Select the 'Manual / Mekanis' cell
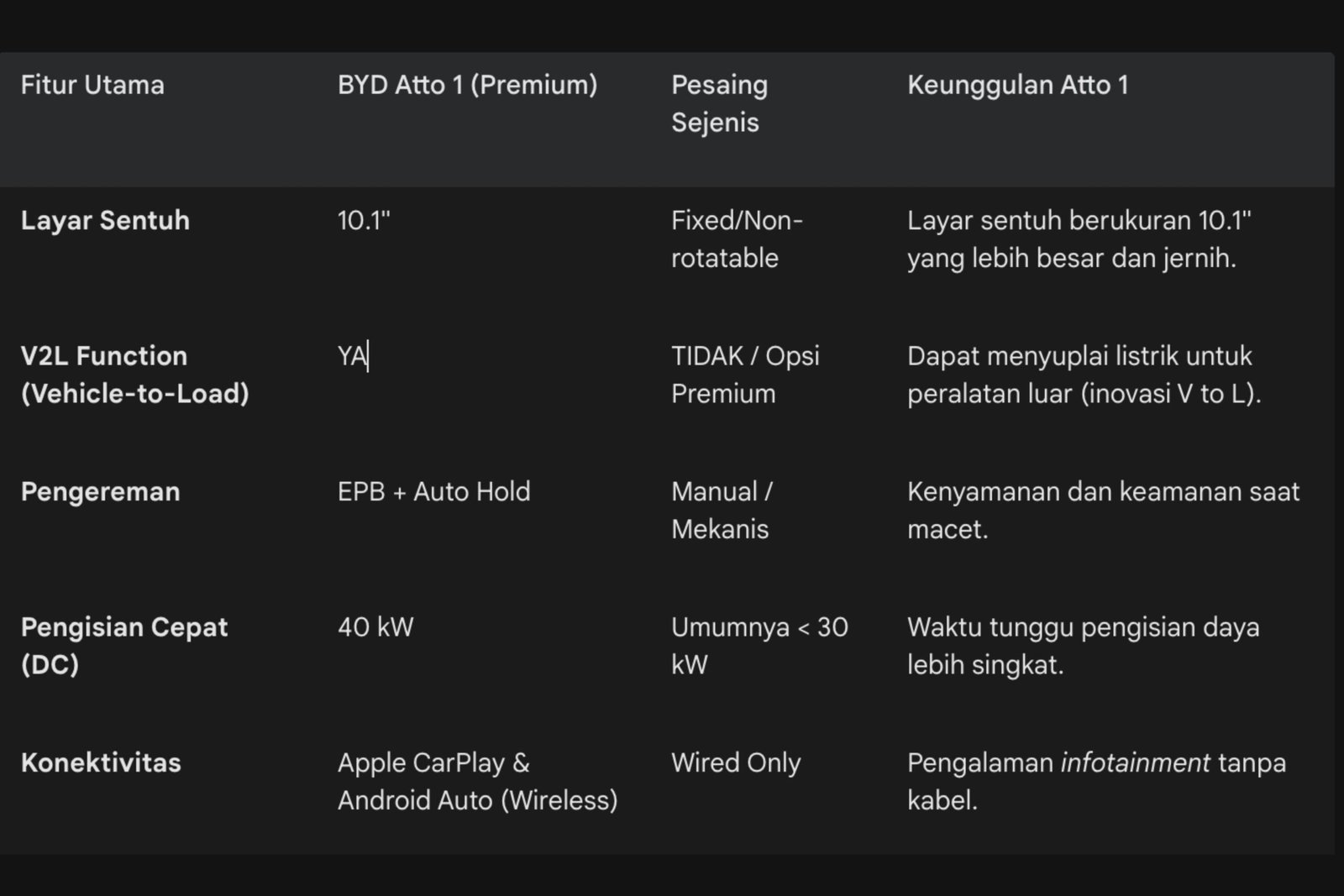1344x896 pixels. click(722, 510)
